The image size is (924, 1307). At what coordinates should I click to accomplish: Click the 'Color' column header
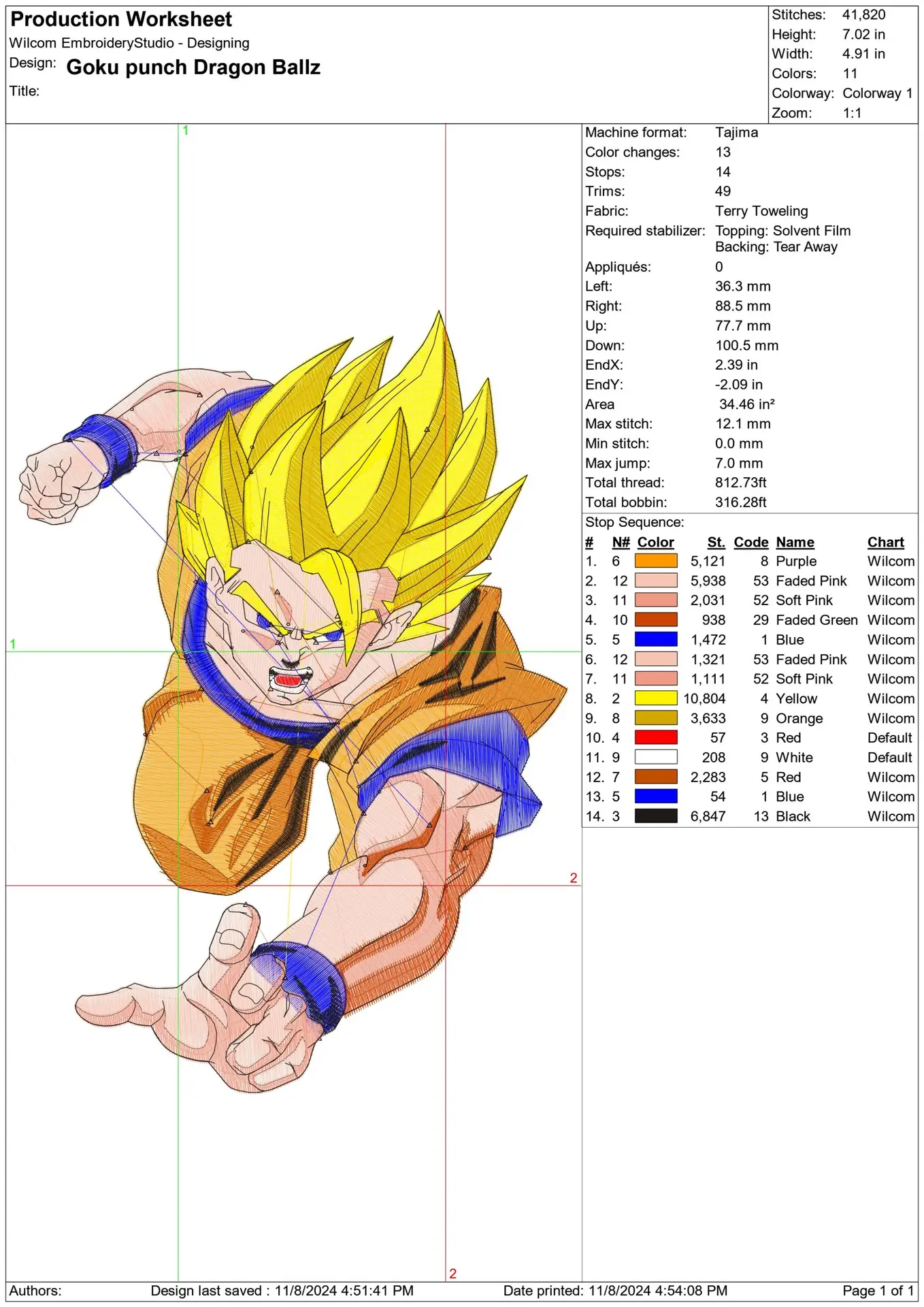(656, 543)
